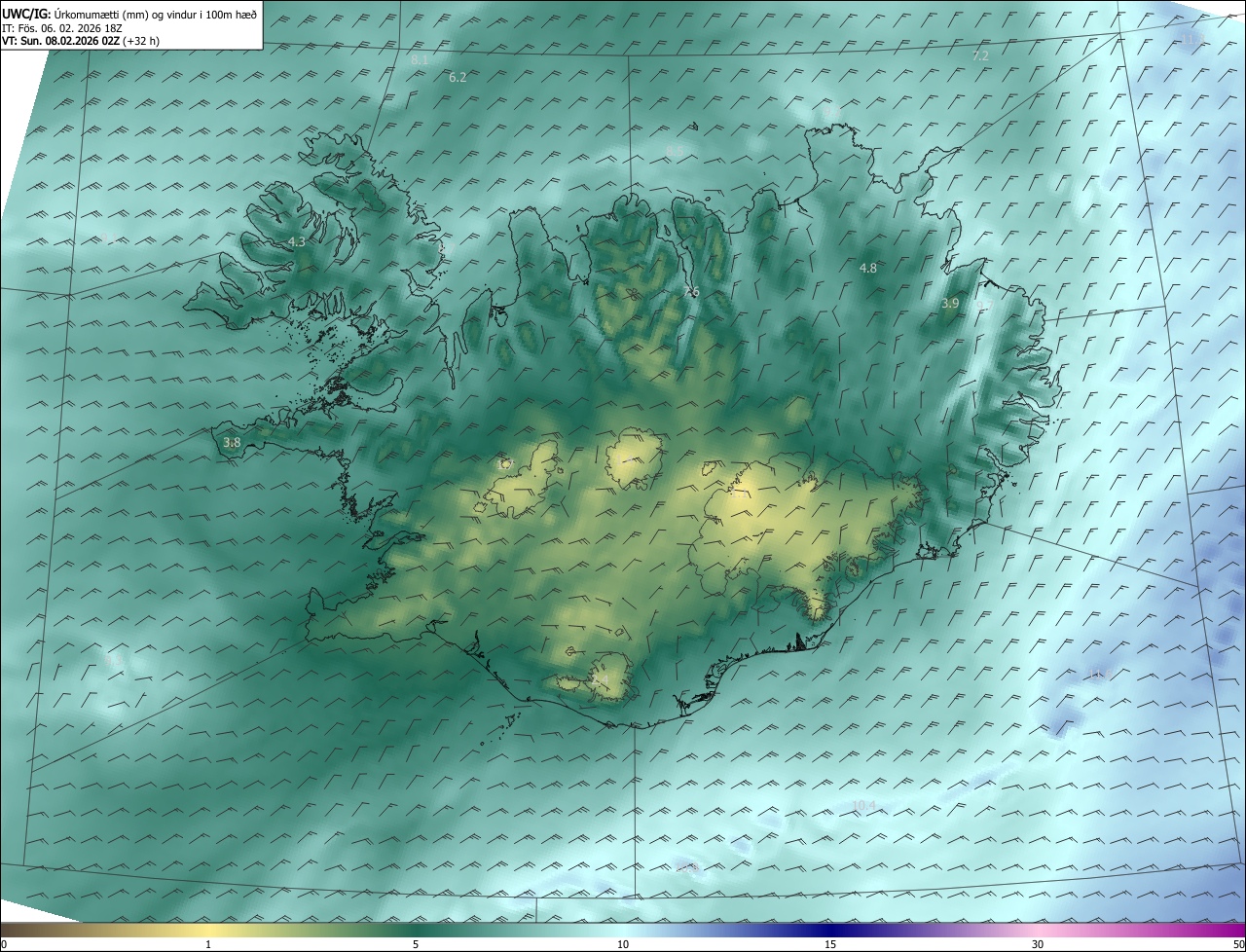Image resolution: width=1246 pixels, height=952 pixels.
Task: Click the 30 tick on the color scale
Action: 1038,944
